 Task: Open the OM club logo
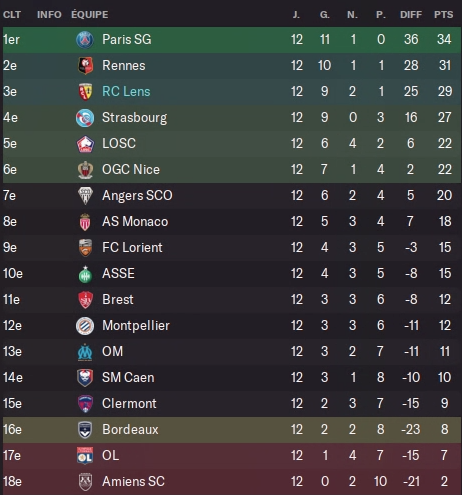click(x=85, y=352)
